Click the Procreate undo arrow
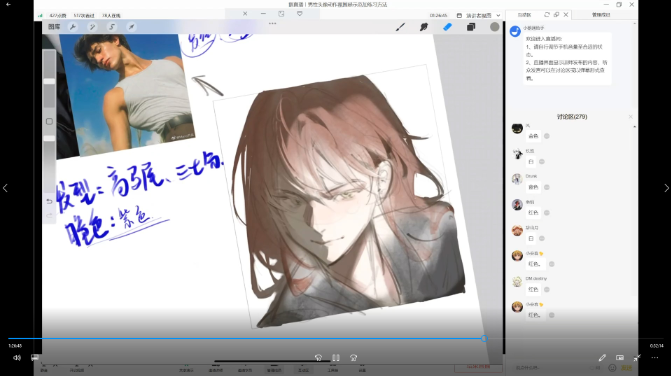 49,201
